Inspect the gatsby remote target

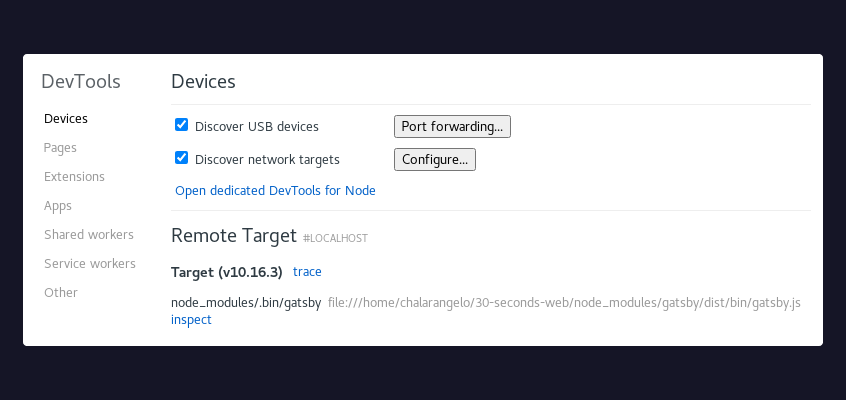pyautogui.click(x=191, y=319)
